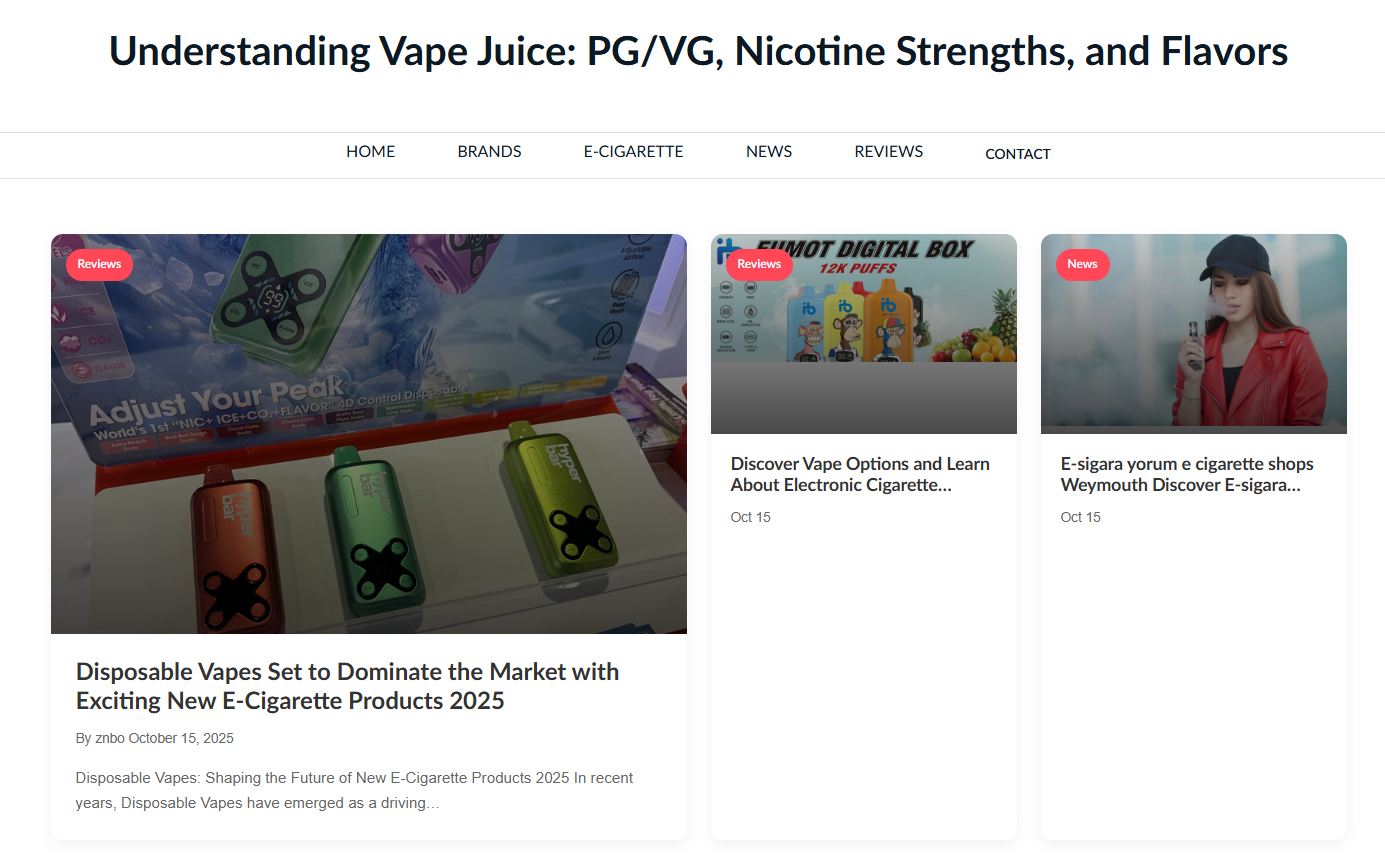Click the Disposable Vapes article excerpt text
Viewport: 1385px width, 861px height.
355,790
